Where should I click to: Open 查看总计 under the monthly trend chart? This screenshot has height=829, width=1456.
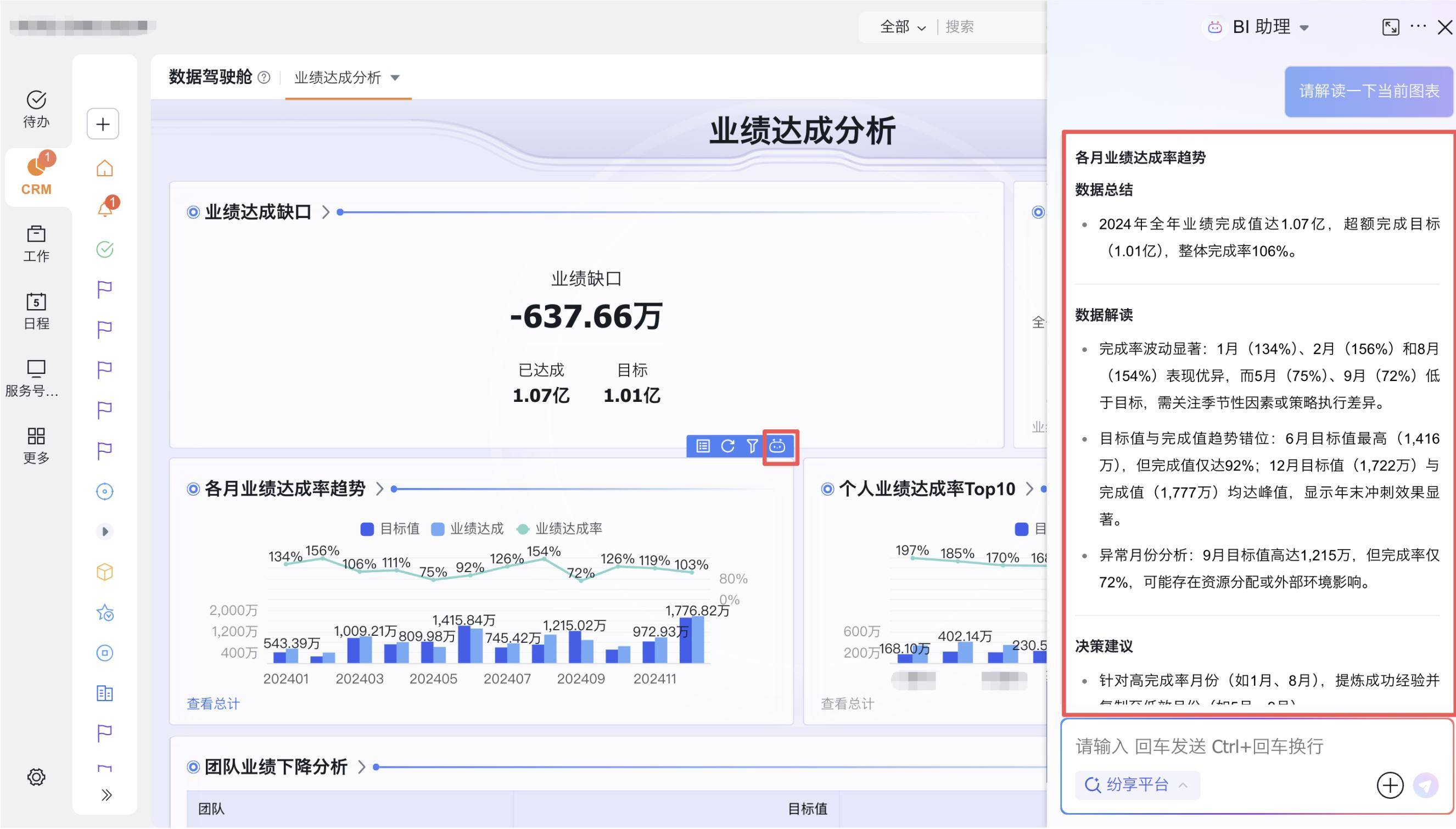tap(212, 704)
